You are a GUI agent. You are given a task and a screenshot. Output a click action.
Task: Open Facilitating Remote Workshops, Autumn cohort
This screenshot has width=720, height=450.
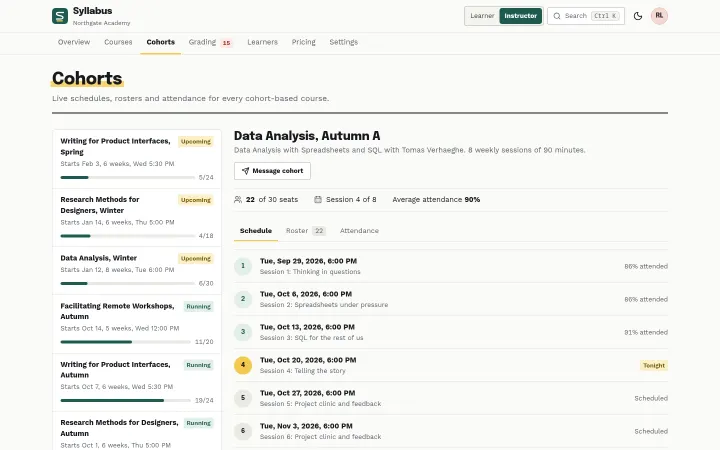[137, 324]
